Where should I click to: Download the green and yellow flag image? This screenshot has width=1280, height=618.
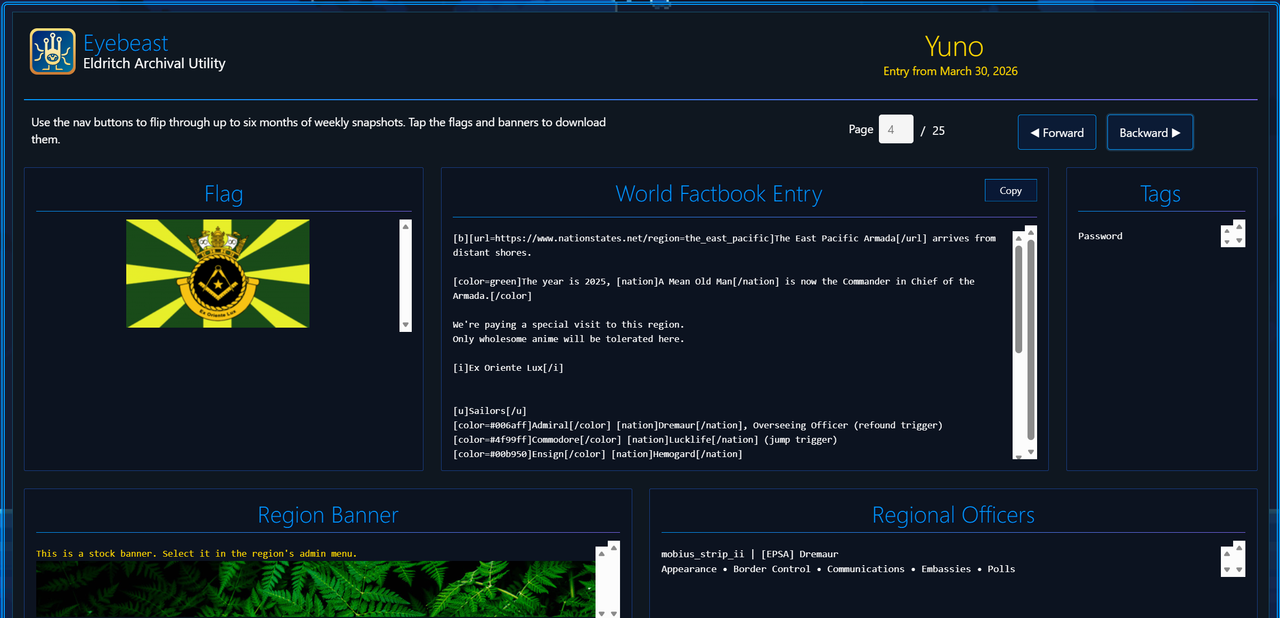point(217,273)
